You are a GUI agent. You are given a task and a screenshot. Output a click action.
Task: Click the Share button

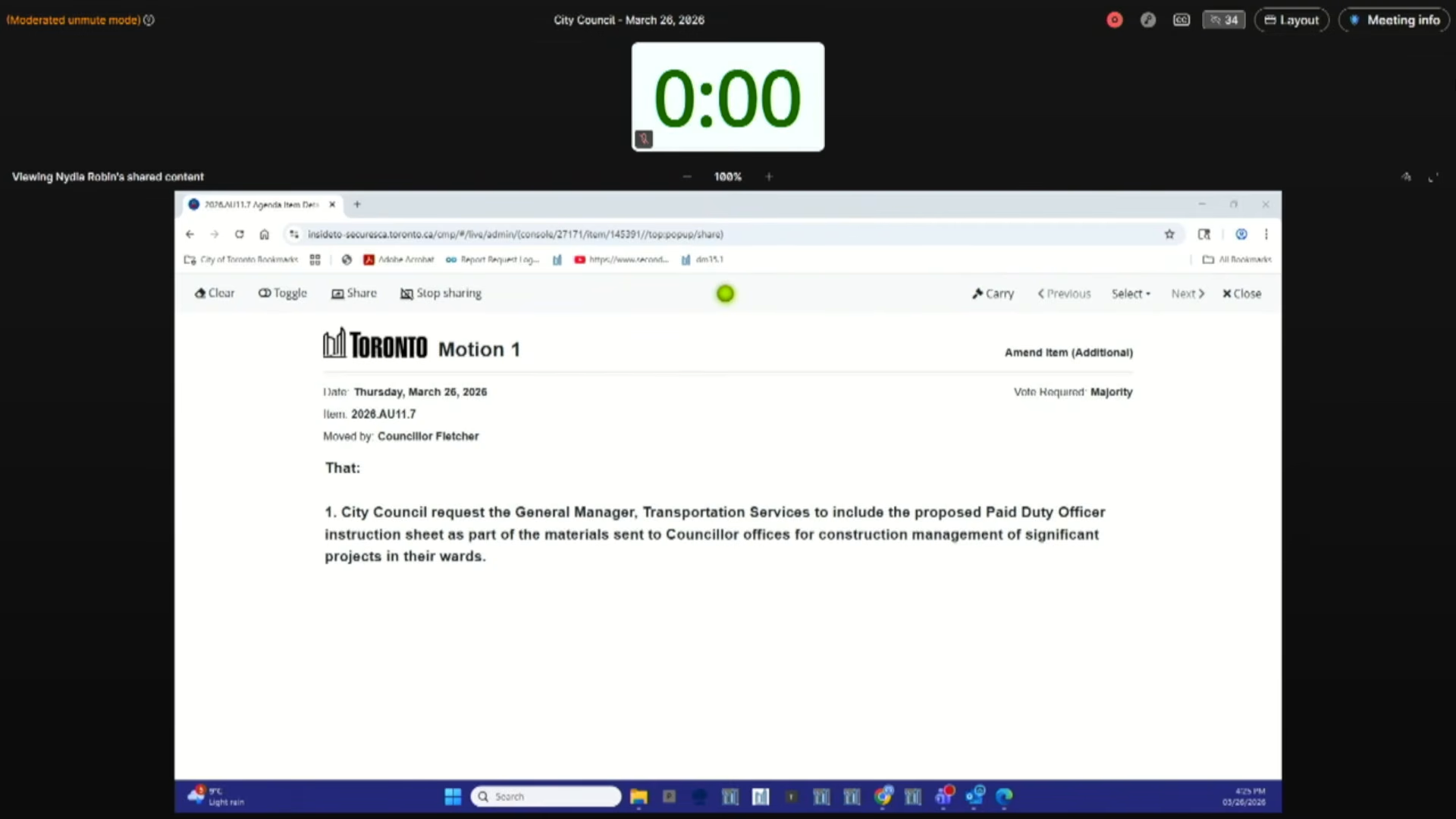coord(354,293)
